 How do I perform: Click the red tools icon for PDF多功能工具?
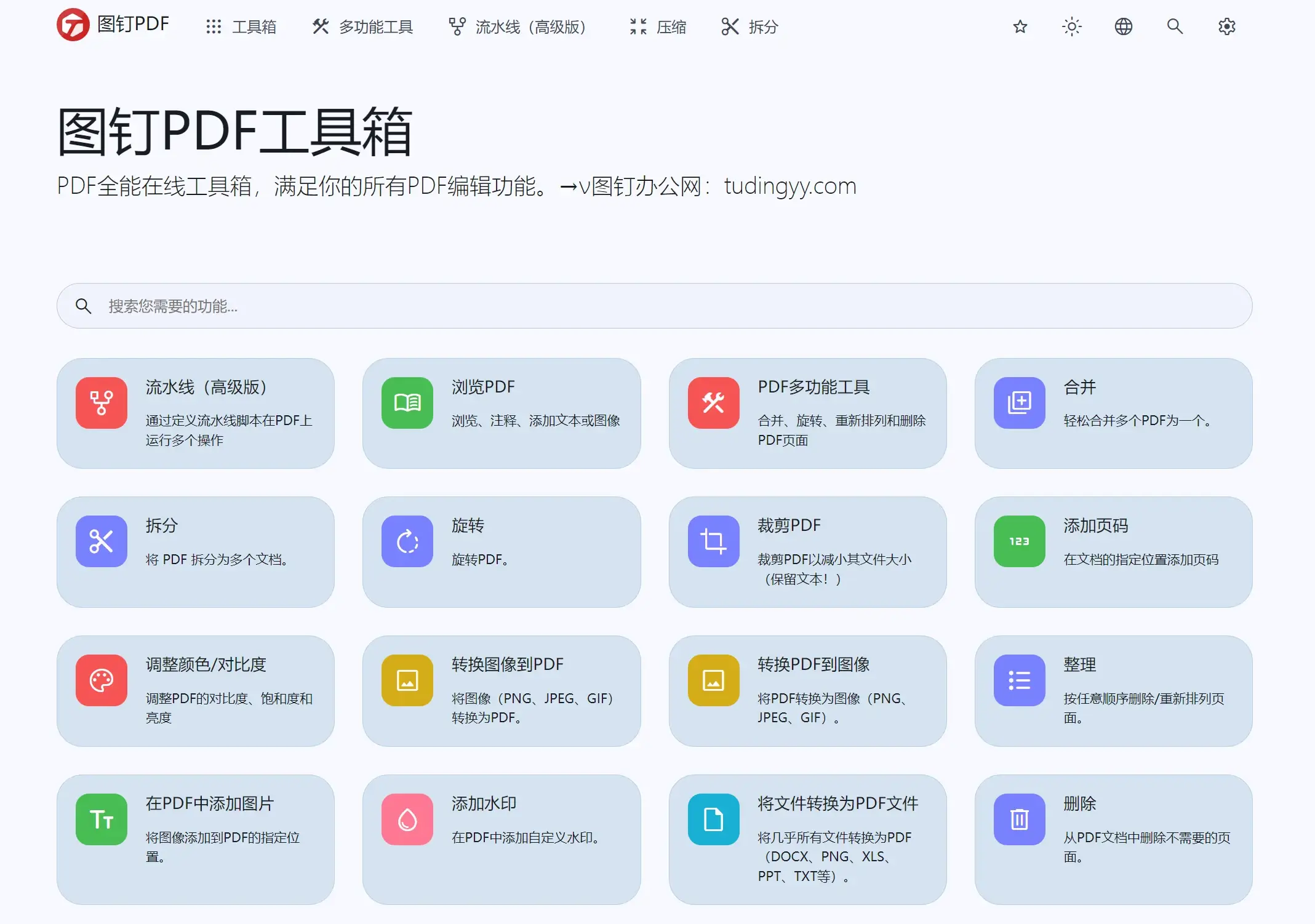tap(714, 403)
